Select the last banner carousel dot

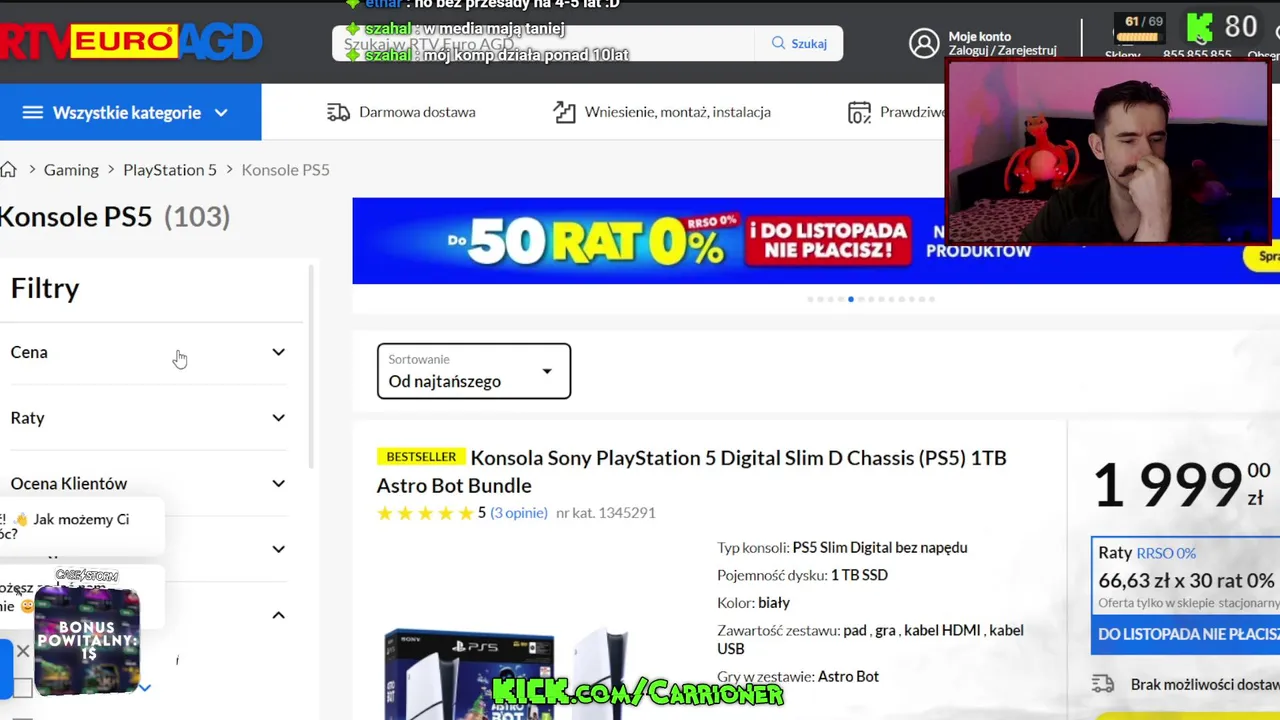pyautogui.click(x=932, y=299)
